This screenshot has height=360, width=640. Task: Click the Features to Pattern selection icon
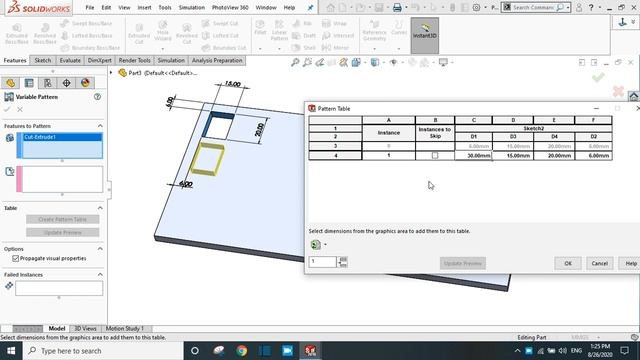click(10, 138)
